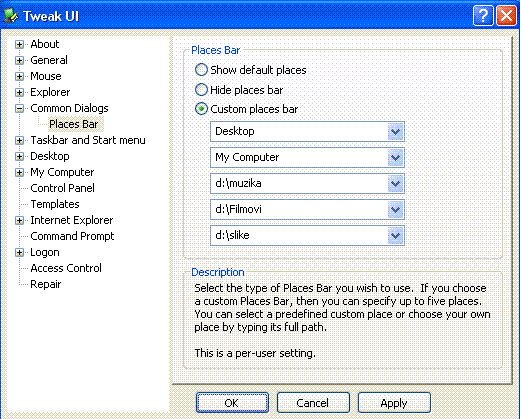Click the Help question mark button
The width and height of the screenshot is (521, 419).
(483, 16)
